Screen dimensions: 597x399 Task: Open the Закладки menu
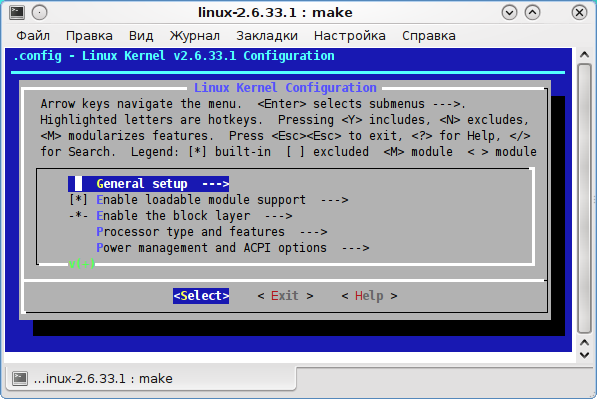(267, 36)
